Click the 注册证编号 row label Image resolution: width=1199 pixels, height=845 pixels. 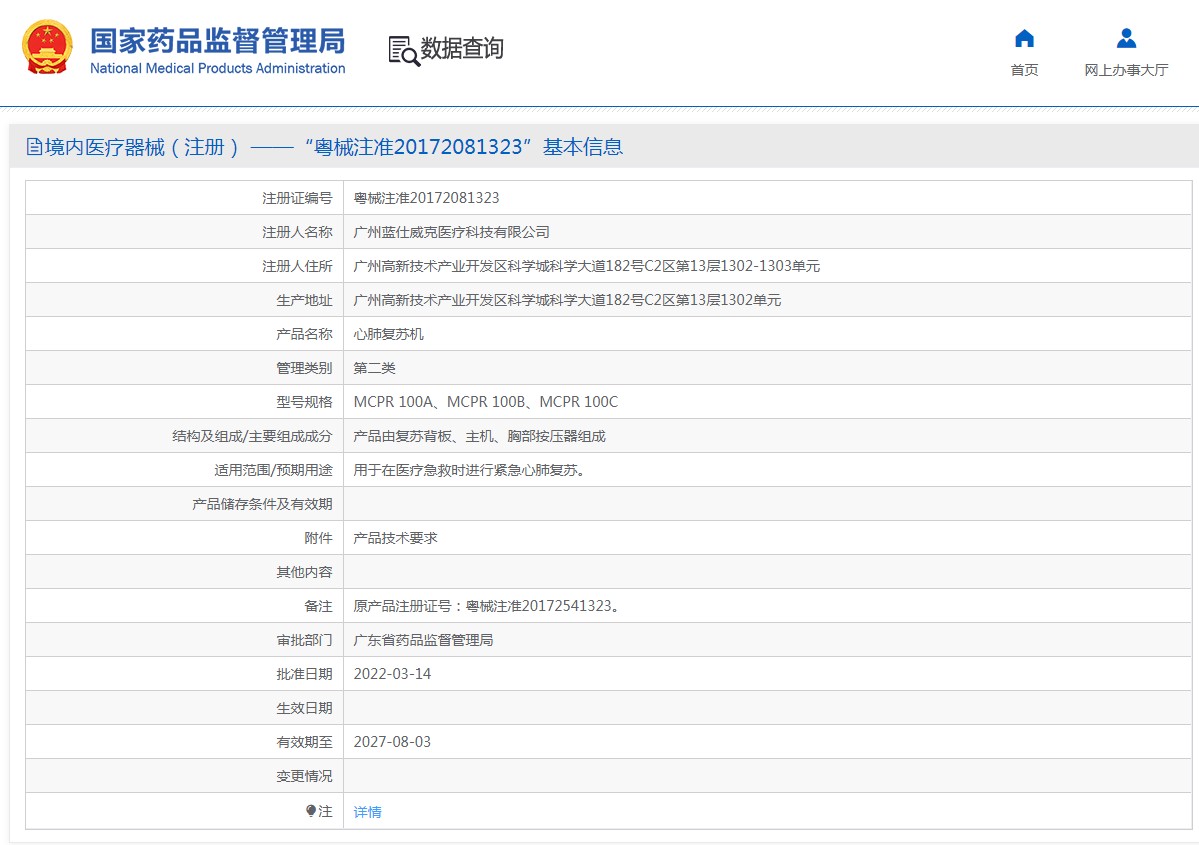(297, 198)
